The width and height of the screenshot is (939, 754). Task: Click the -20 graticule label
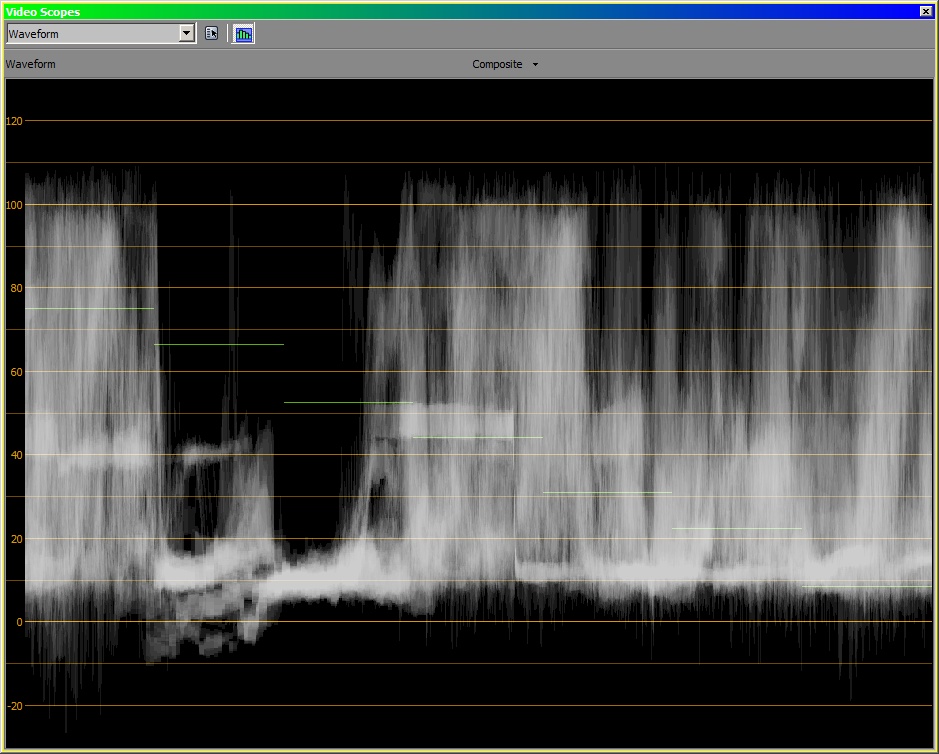click(13, 706)
